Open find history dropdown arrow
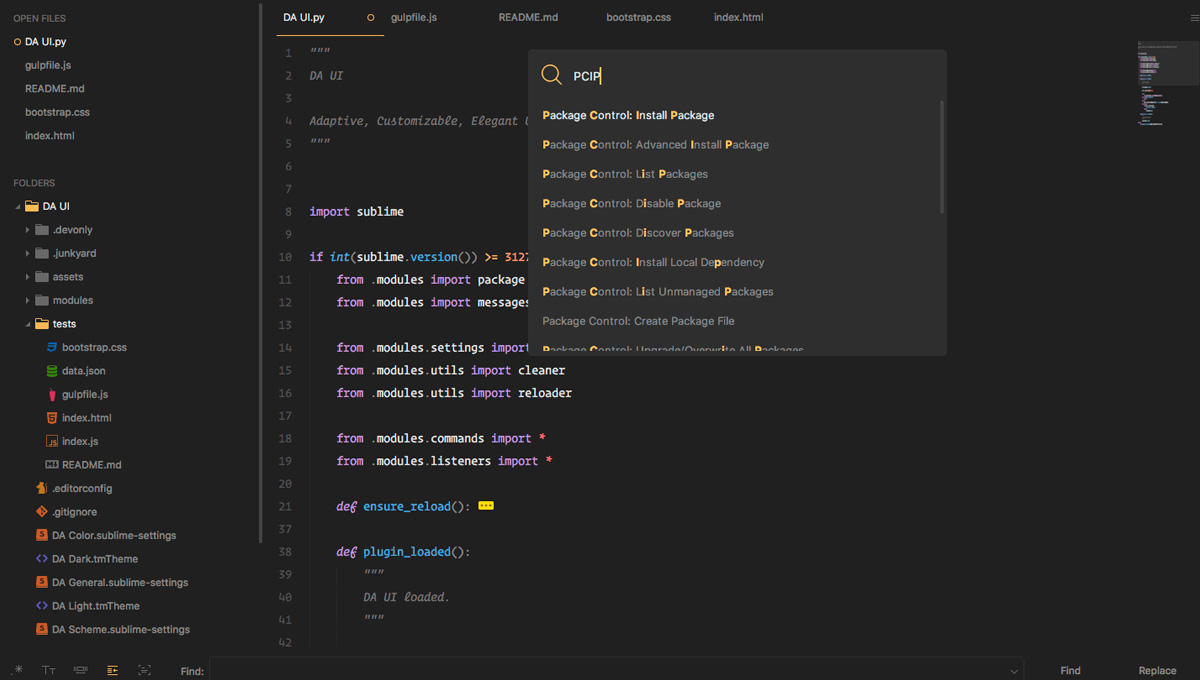1200x680 pixels. pyautogui.click(x=1014, y=671)
